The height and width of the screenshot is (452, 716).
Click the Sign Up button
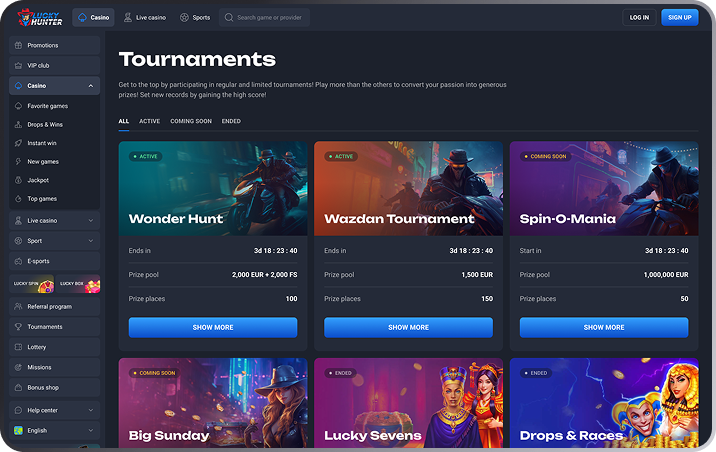pos(679,17)
